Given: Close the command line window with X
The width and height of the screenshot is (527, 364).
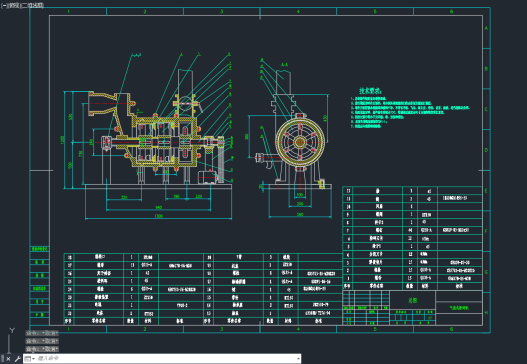Looking at the screenshot, I should click(x=8, y=359).
